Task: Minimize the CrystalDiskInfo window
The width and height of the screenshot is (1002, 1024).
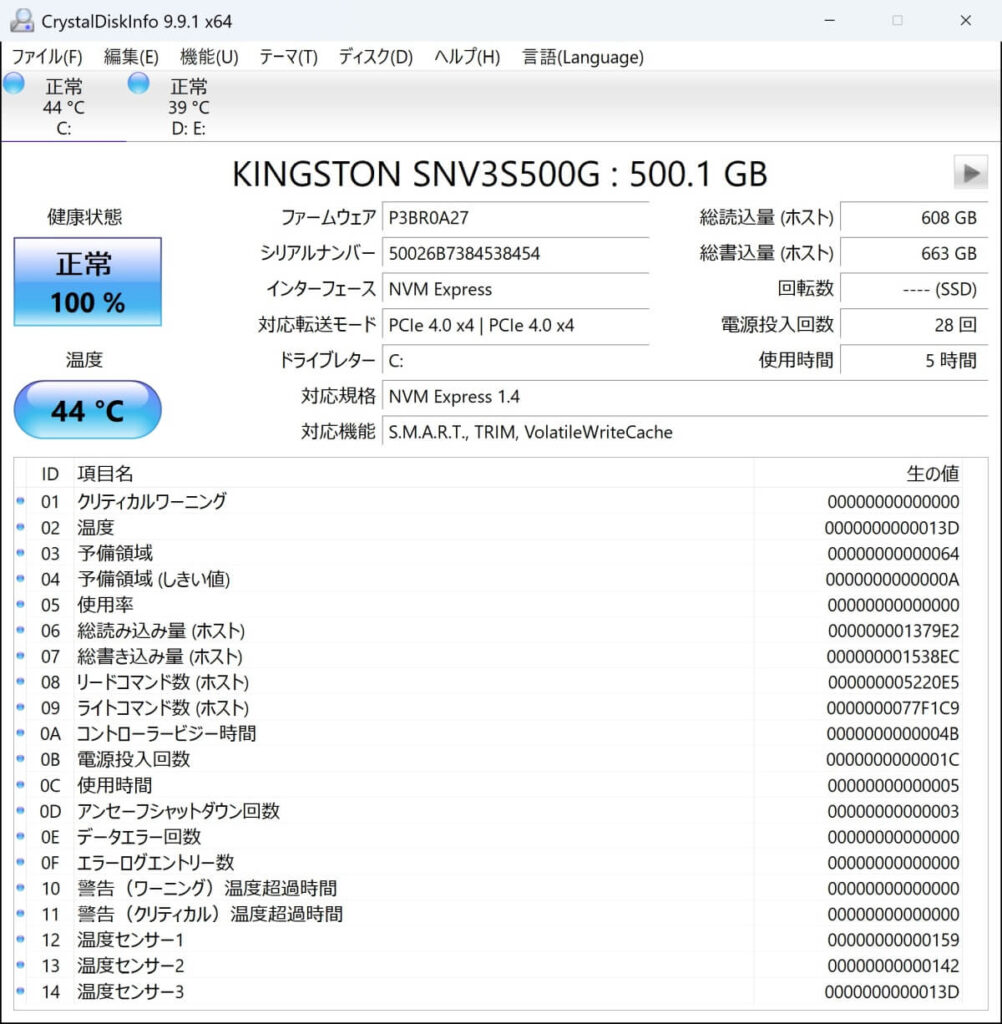Action: click(x=830, y=21)
